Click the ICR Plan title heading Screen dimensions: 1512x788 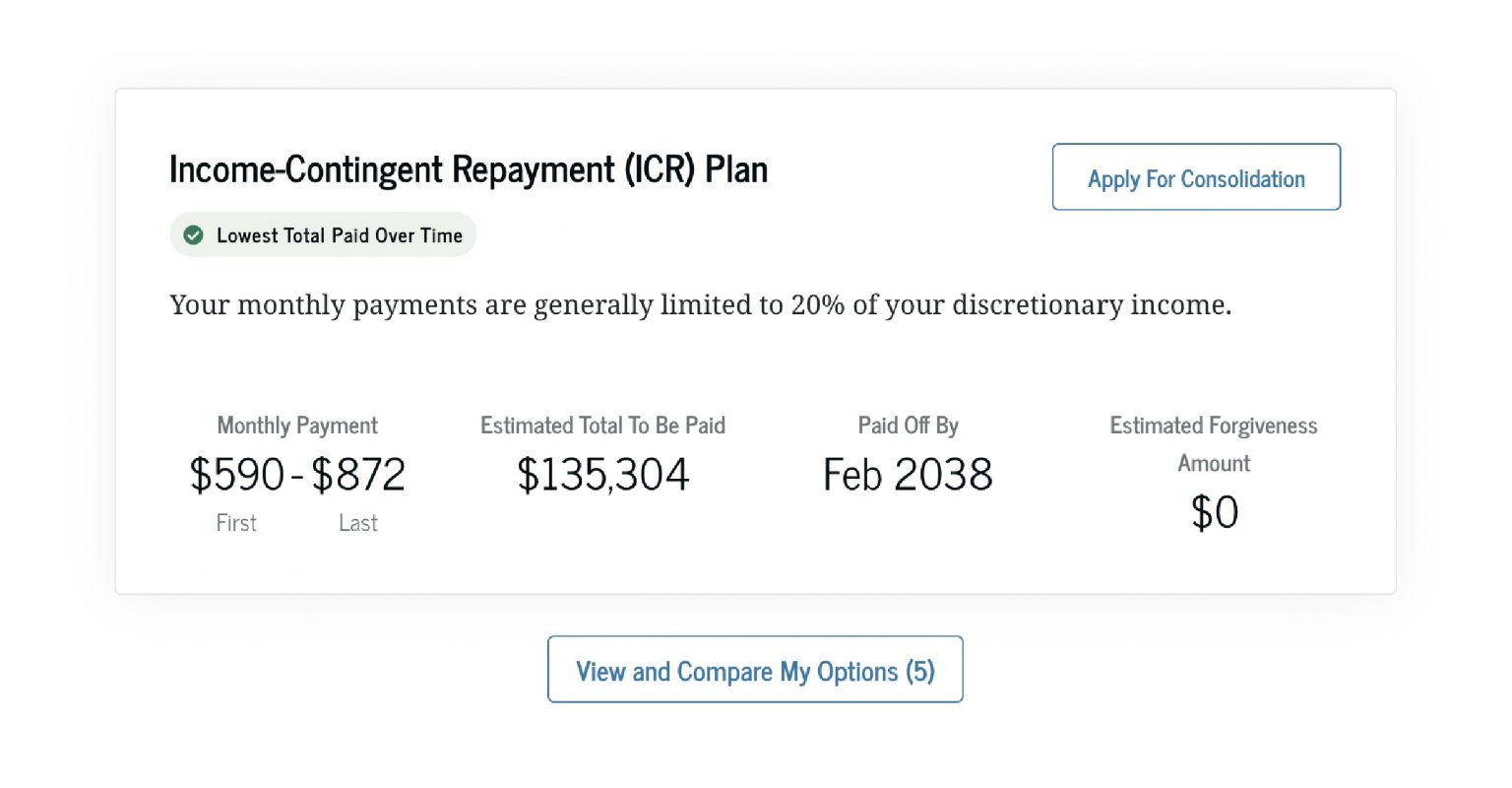pos(469,169)
